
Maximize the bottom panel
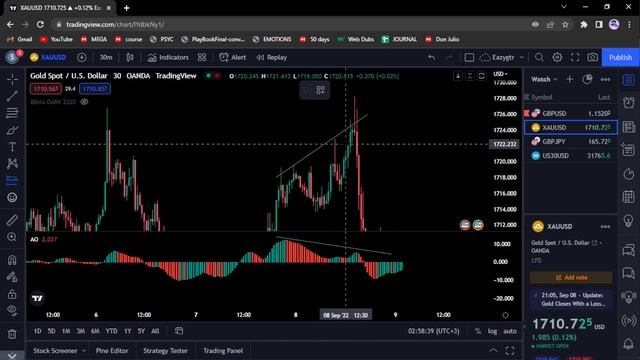pyautogui.click(x=510, y=351)
